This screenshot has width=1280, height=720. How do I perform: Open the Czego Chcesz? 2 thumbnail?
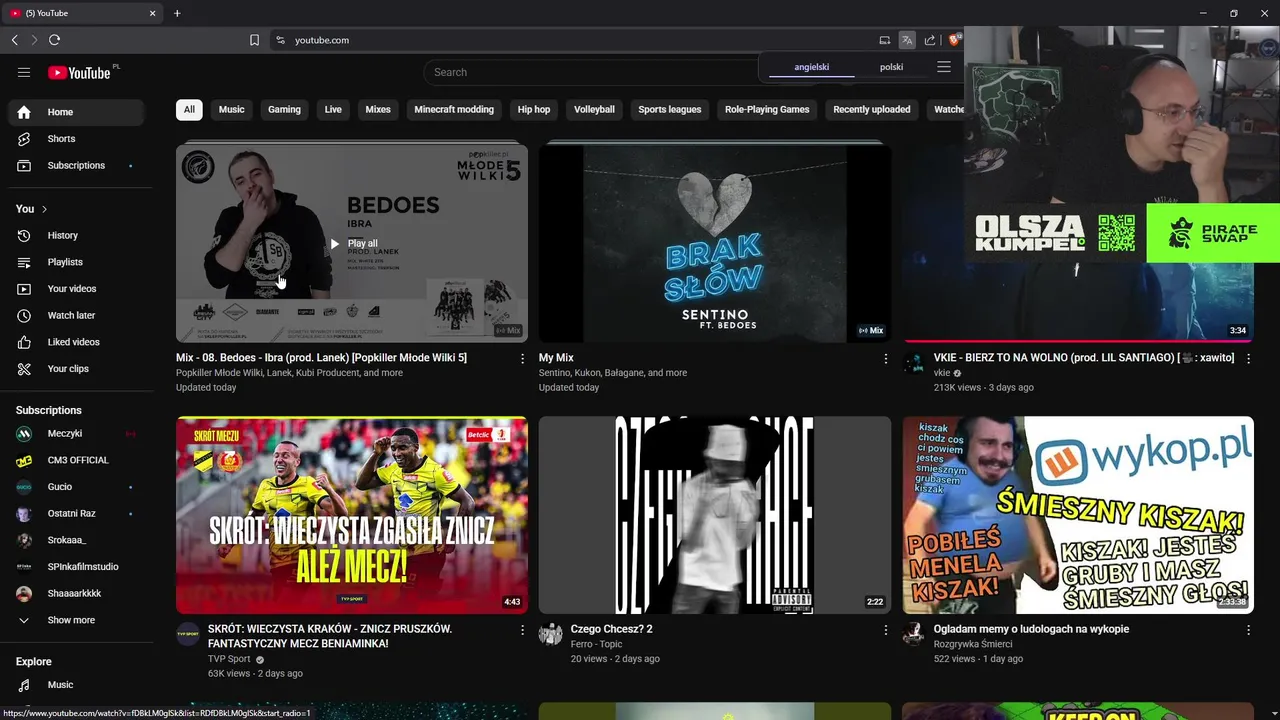[x=715, y=515]
